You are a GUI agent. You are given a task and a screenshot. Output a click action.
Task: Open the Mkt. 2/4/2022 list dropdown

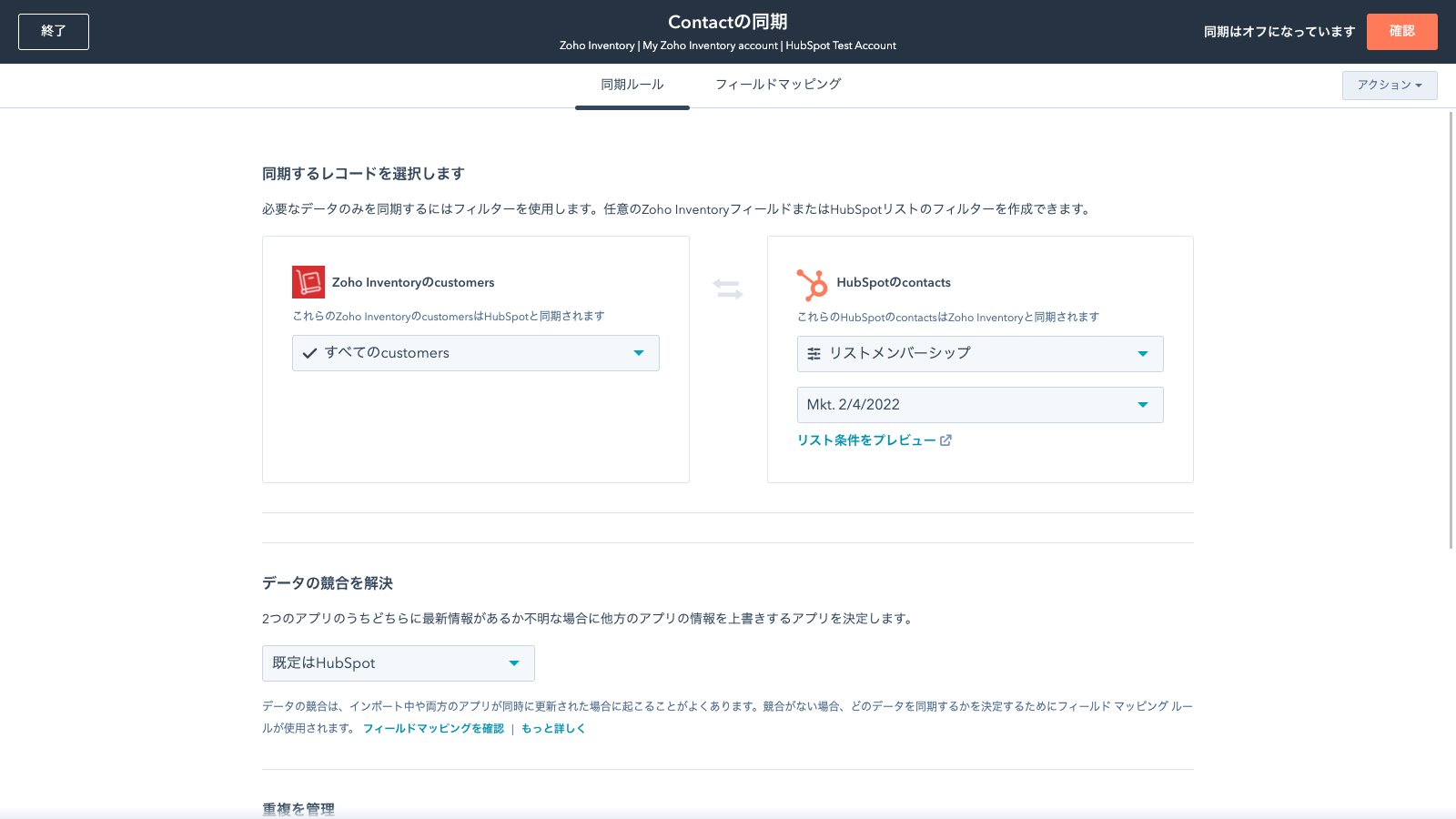pos(980,405)
